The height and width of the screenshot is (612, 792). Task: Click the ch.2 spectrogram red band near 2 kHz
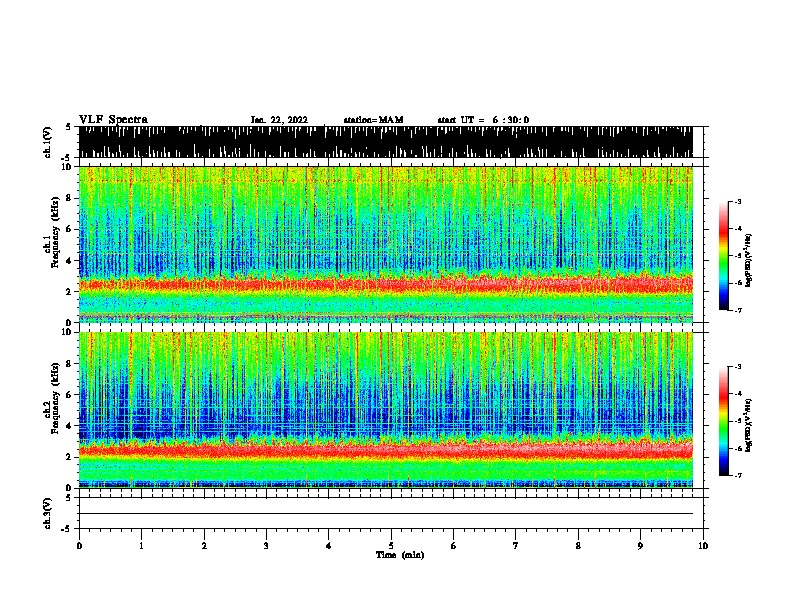(385, 449)
